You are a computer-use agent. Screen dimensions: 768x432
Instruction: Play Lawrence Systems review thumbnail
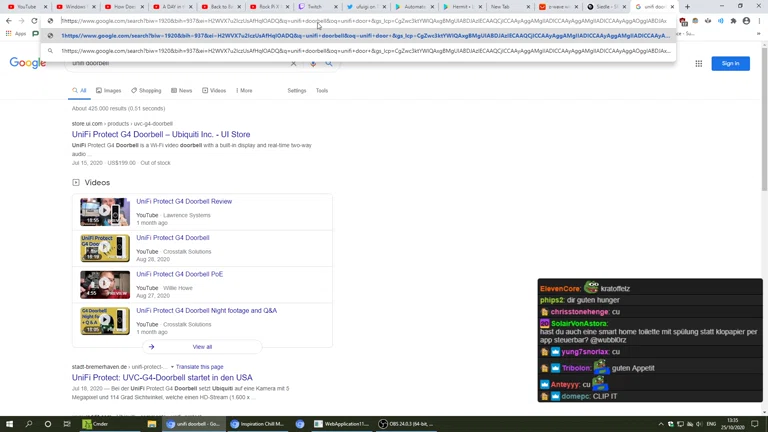[x=105, y=212]
